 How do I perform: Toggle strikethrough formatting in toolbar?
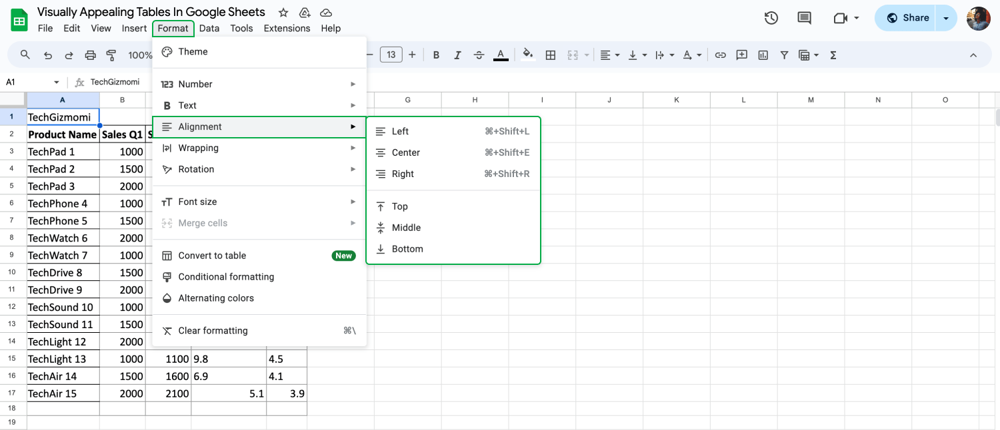479,55
